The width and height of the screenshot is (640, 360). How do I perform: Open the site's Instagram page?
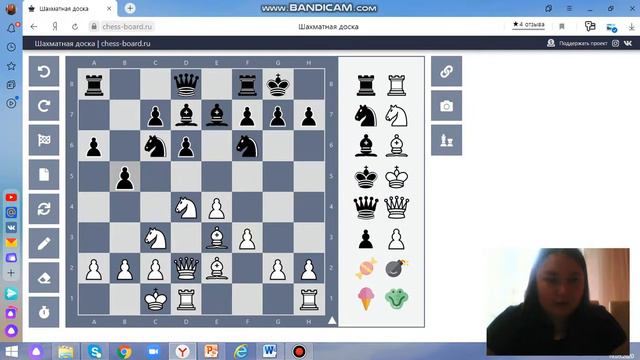pyautogui.click(x=616, y=43)
